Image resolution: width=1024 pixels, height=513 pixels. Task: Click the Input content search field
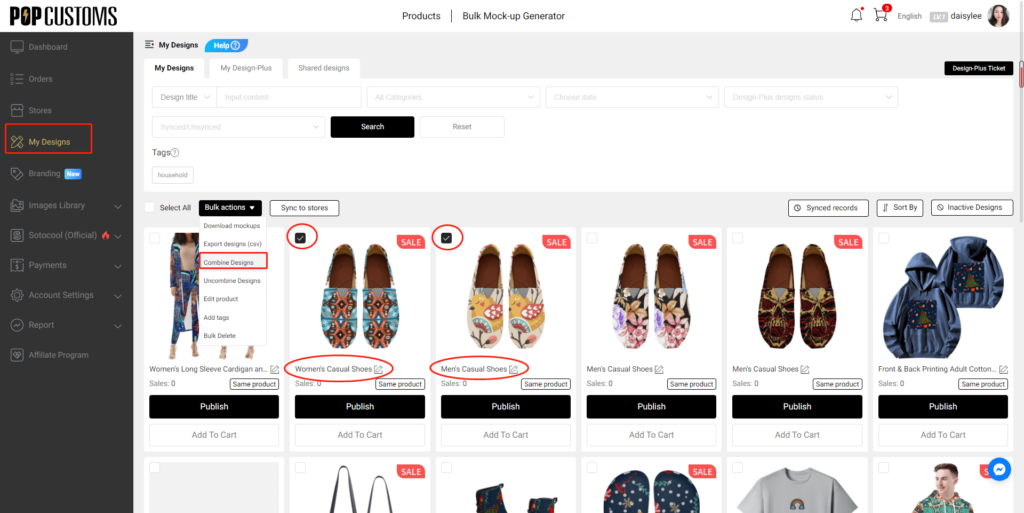289,97
